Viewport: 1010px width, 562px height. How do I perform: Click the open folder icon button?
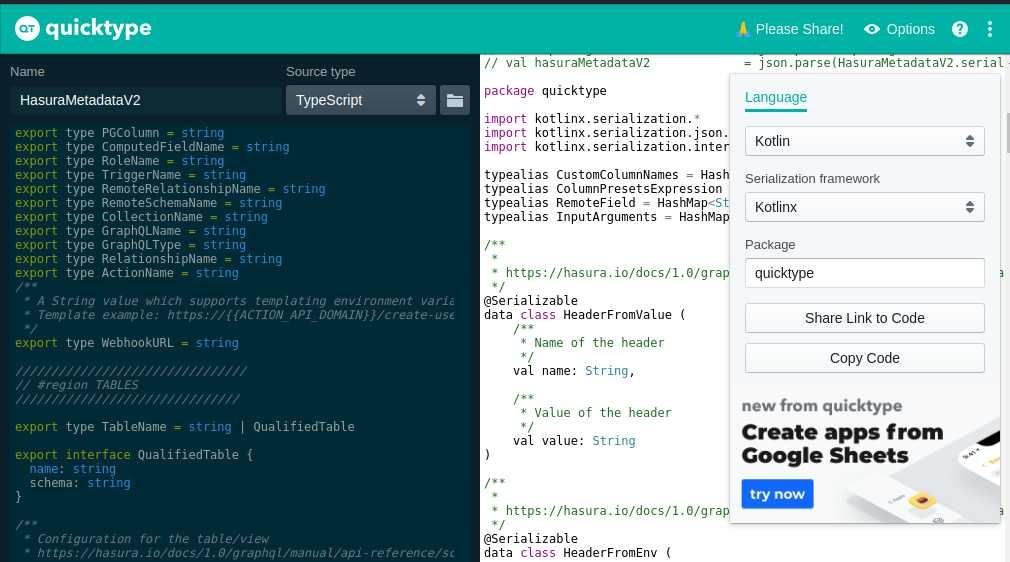click(455, 101)
